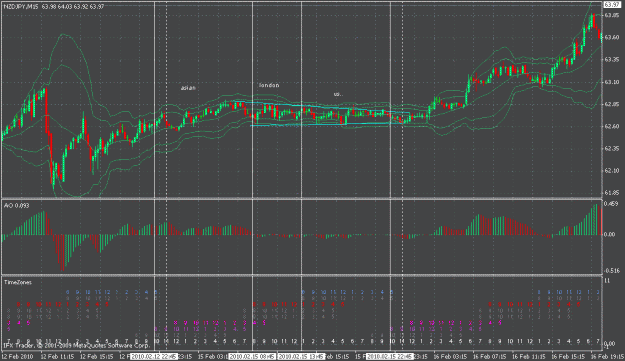Select the 'london' session label
625x361 pixels.
tap(269, 85)
